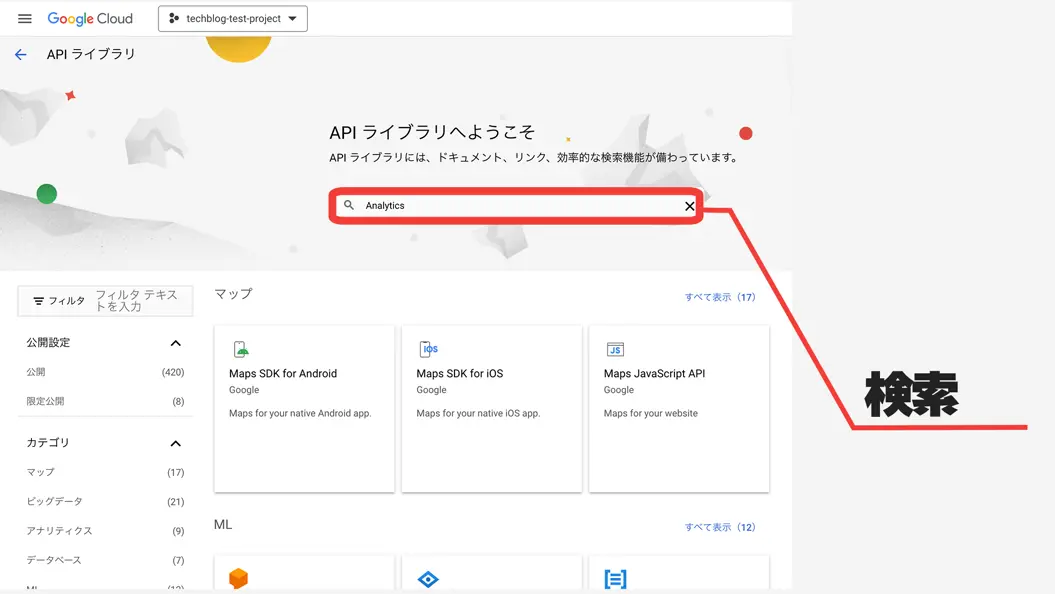The width and height of the screenshot is (1055, 594).
Task: Clear the Analytics search text with X
Action: tap(690, 206)
